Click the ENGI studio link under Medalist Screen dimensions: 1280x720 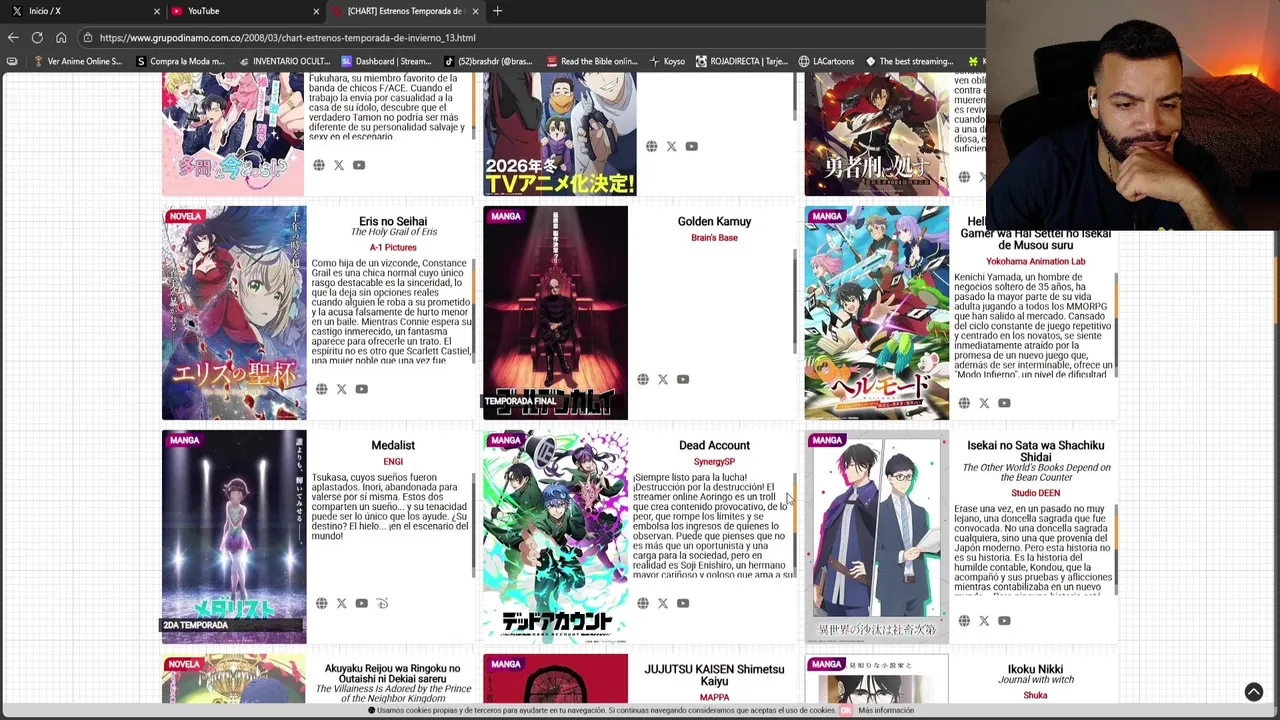tap(393, 461)
